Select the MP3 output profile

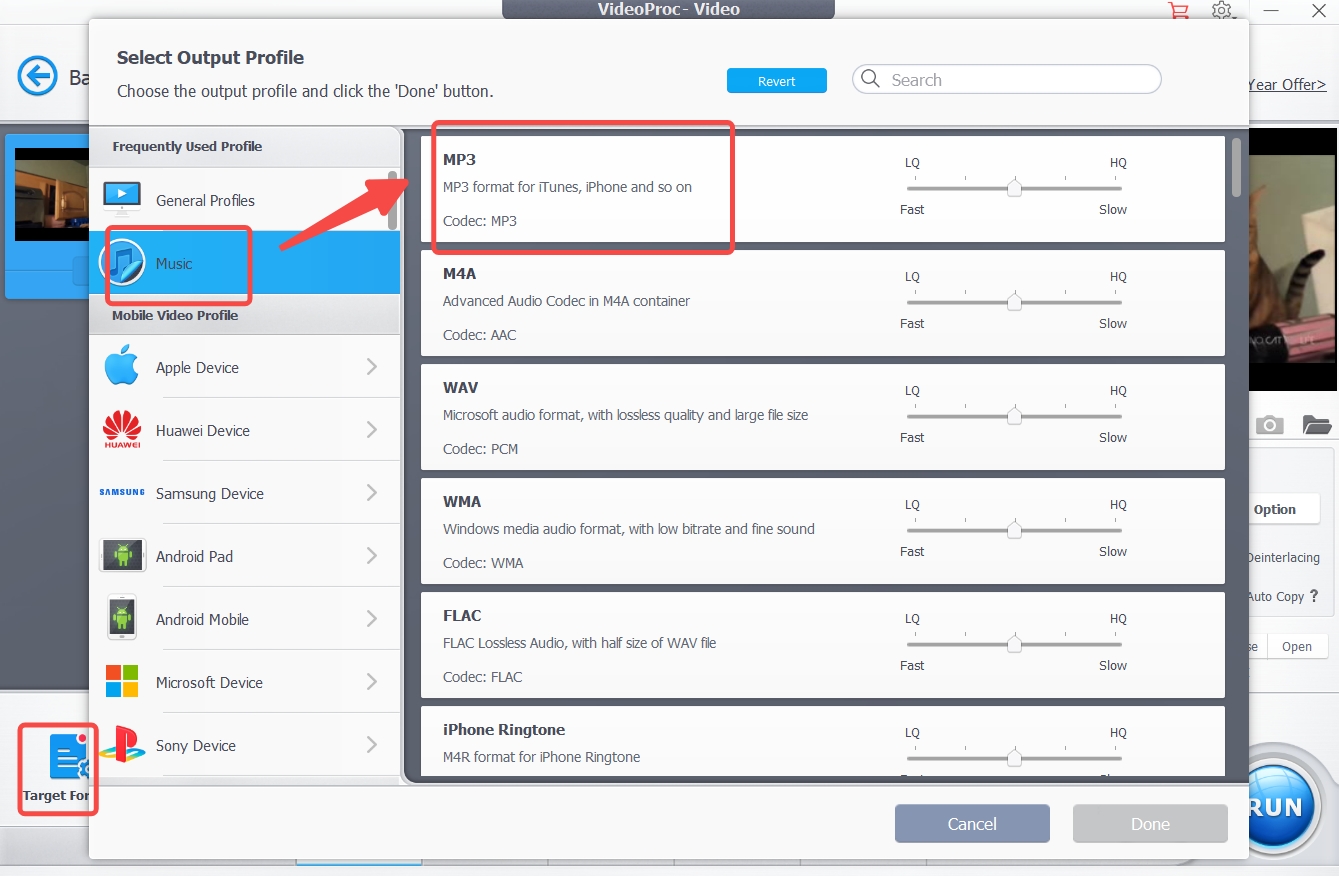[583, 188]
